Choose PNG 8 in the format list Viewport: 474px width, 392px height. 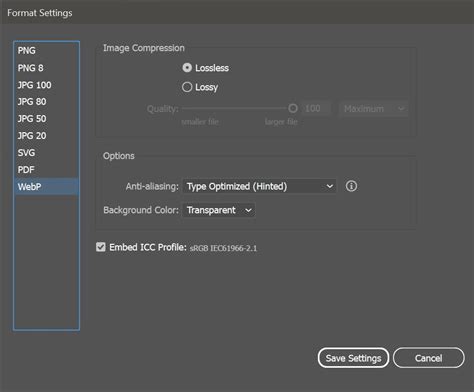(x=46, y=68)
